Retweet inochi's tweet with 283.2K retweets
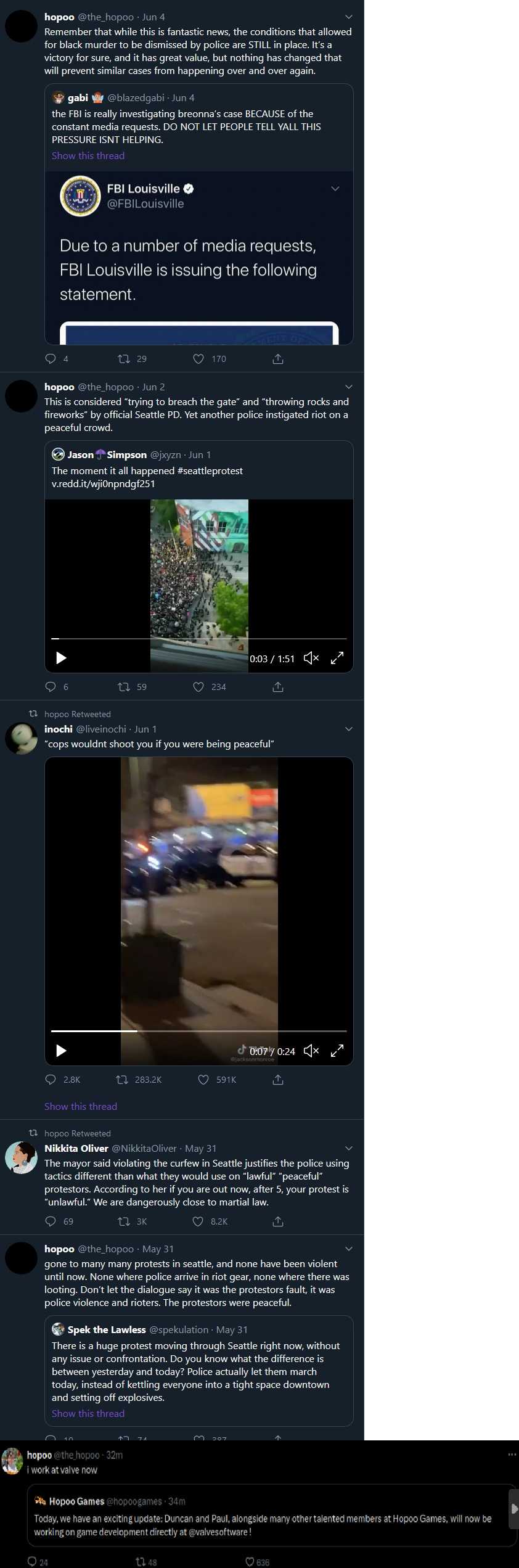Image resolution: width=519 pixels, height=1568 pixels. click(122, 1079)
